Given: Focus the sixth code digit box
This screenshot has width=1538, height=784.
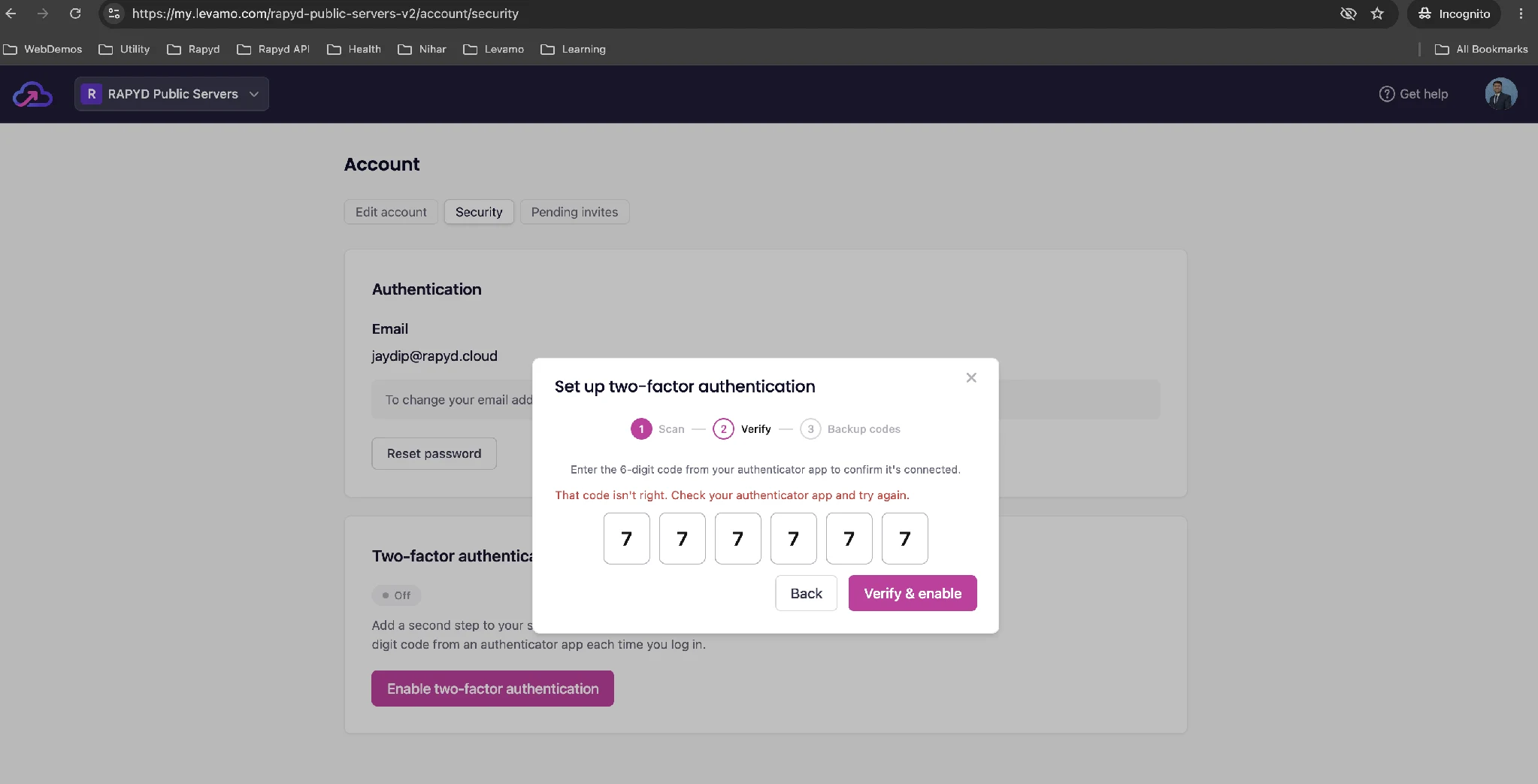Looking at the screenshot, I should coord(905,538).
